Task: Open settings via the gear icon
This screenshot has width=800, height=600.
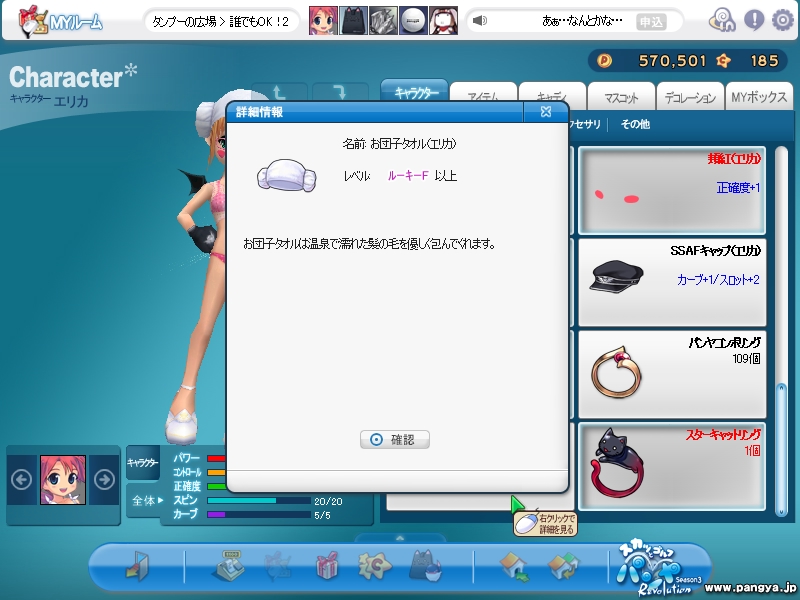Action: click(782, 20)
